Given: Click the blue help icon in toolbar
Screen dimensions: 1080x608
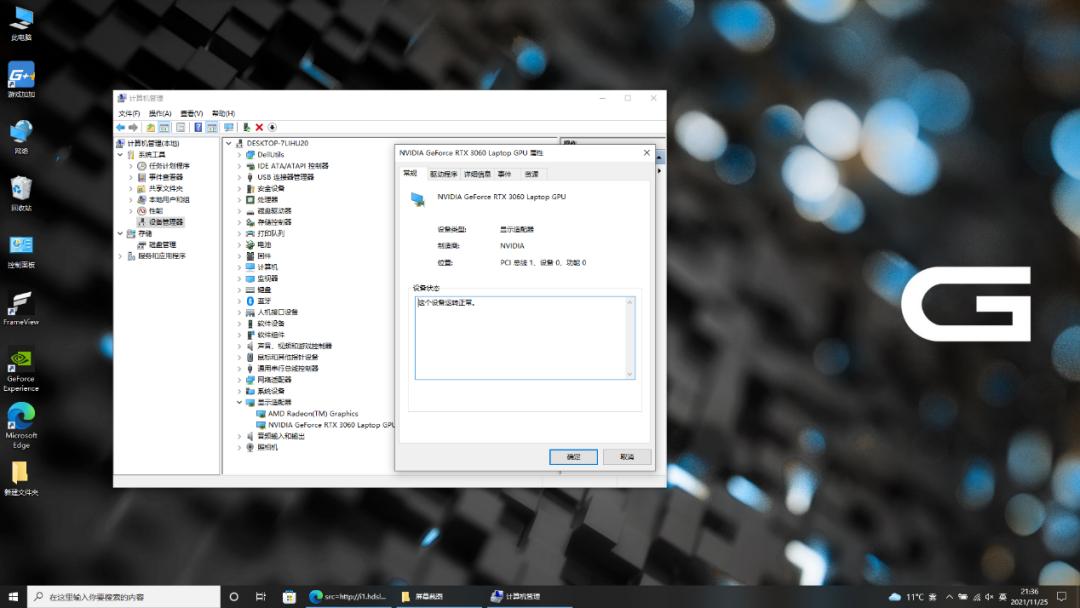Looking at the screenshot, I should coord(198,127).
